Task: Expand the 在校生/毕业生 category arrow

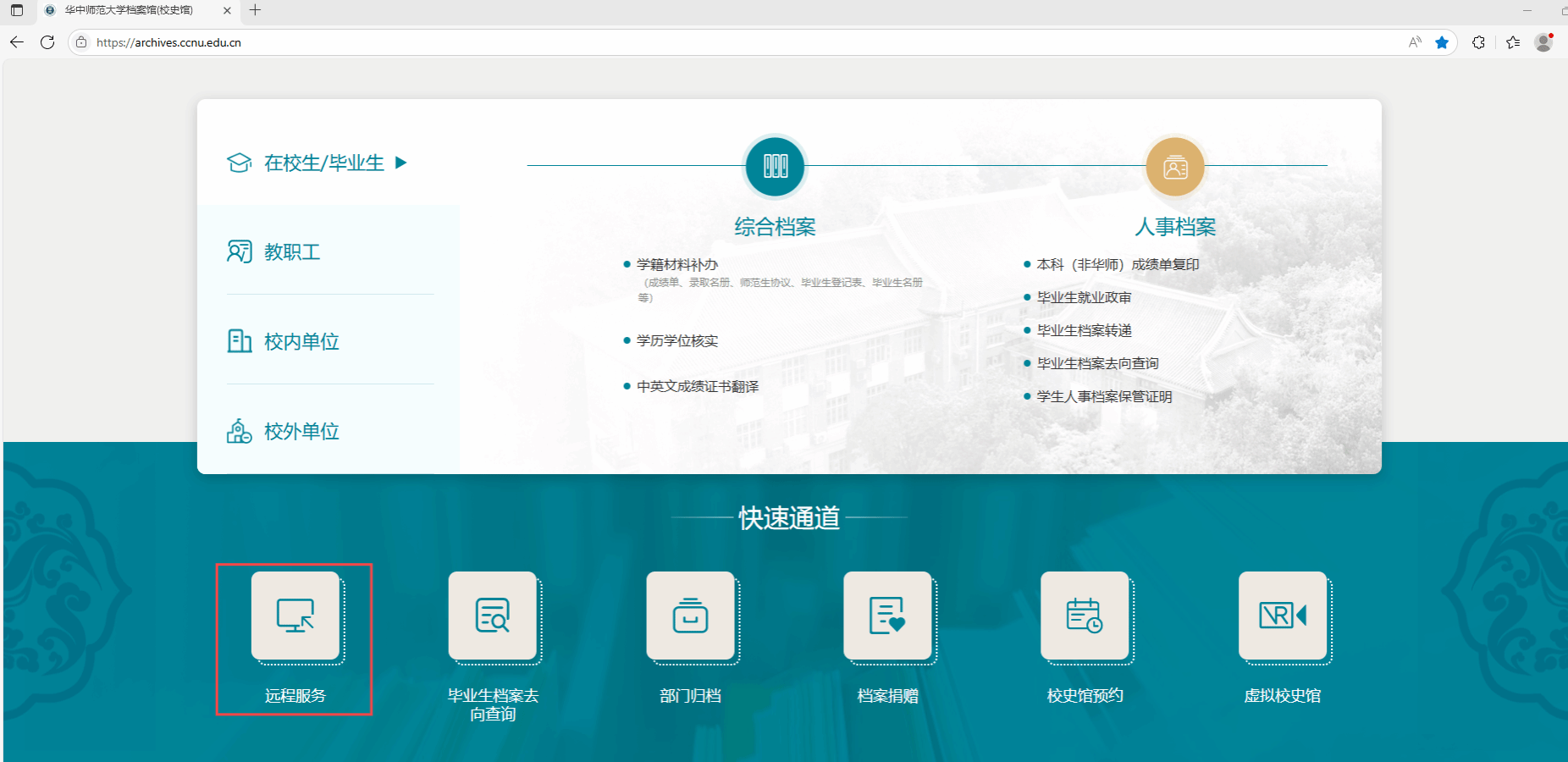Action: 401,163
